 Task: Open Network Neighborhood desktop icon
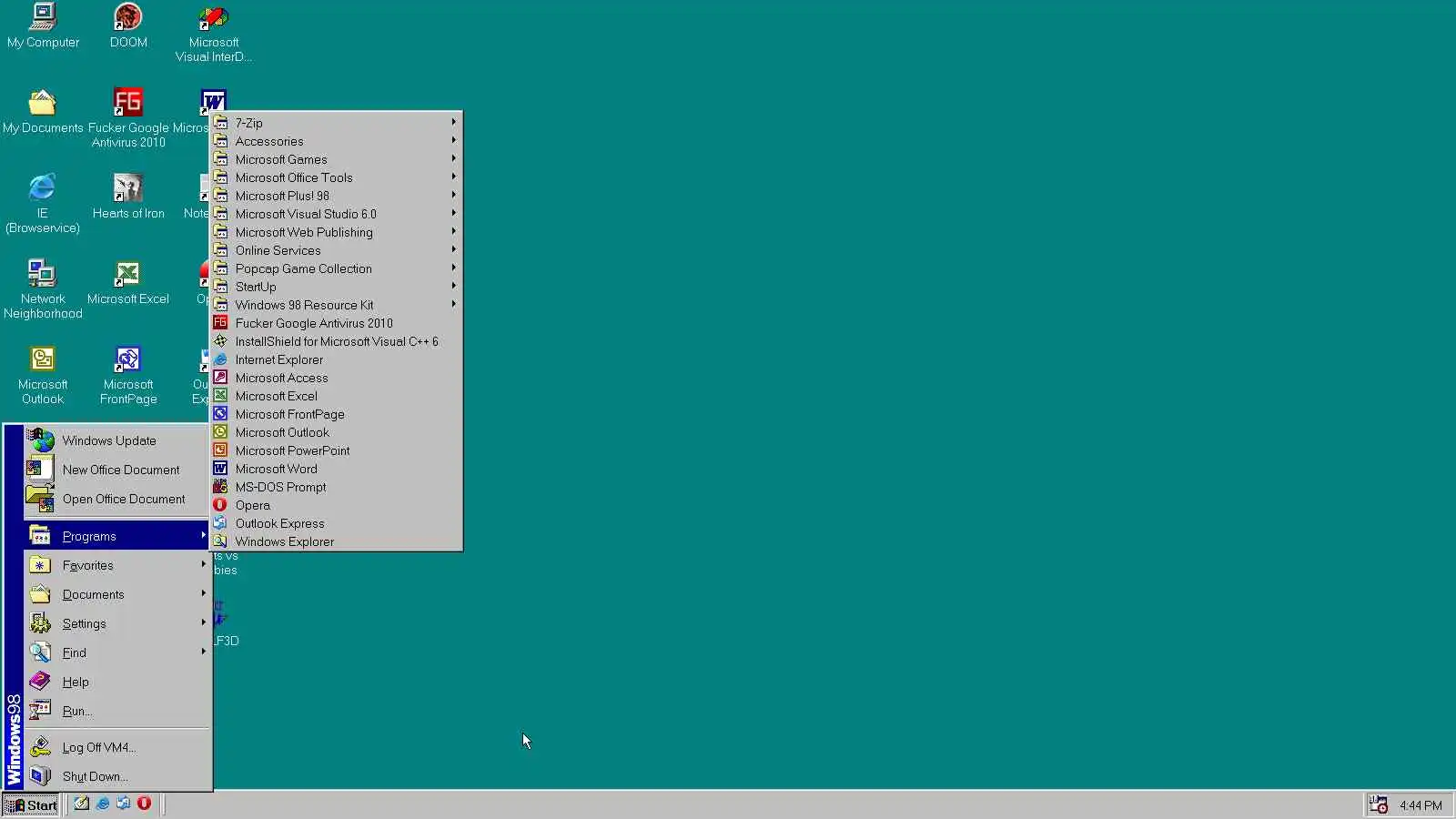43,289
